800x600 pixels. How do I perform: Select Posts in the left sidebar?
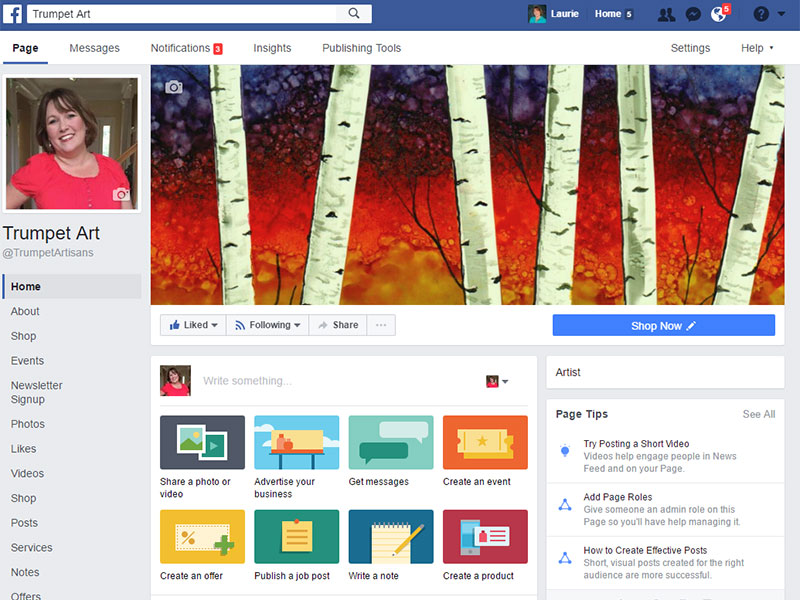pyautogui.click(x=24, y=523)
